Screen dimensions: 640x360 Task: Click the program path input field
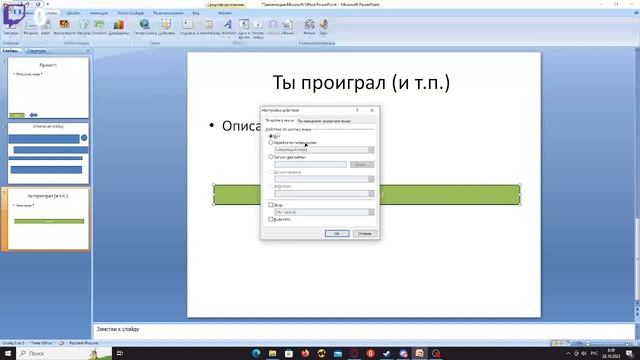click(x=310, y=164)
